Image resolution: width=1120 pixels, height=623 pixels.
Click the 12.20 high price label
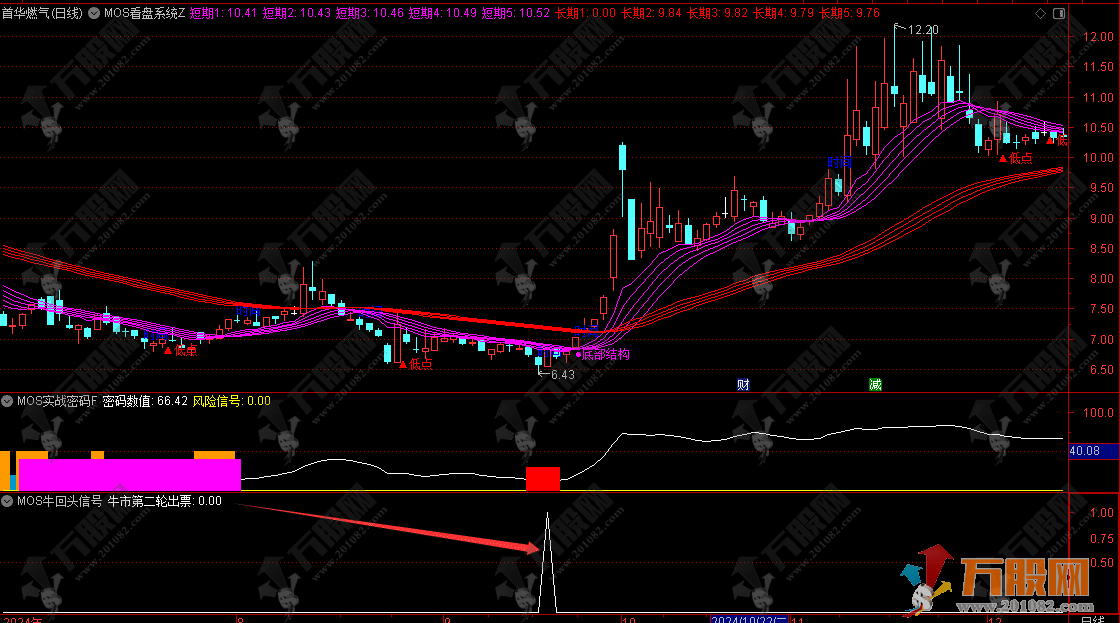tap(924, 30)
